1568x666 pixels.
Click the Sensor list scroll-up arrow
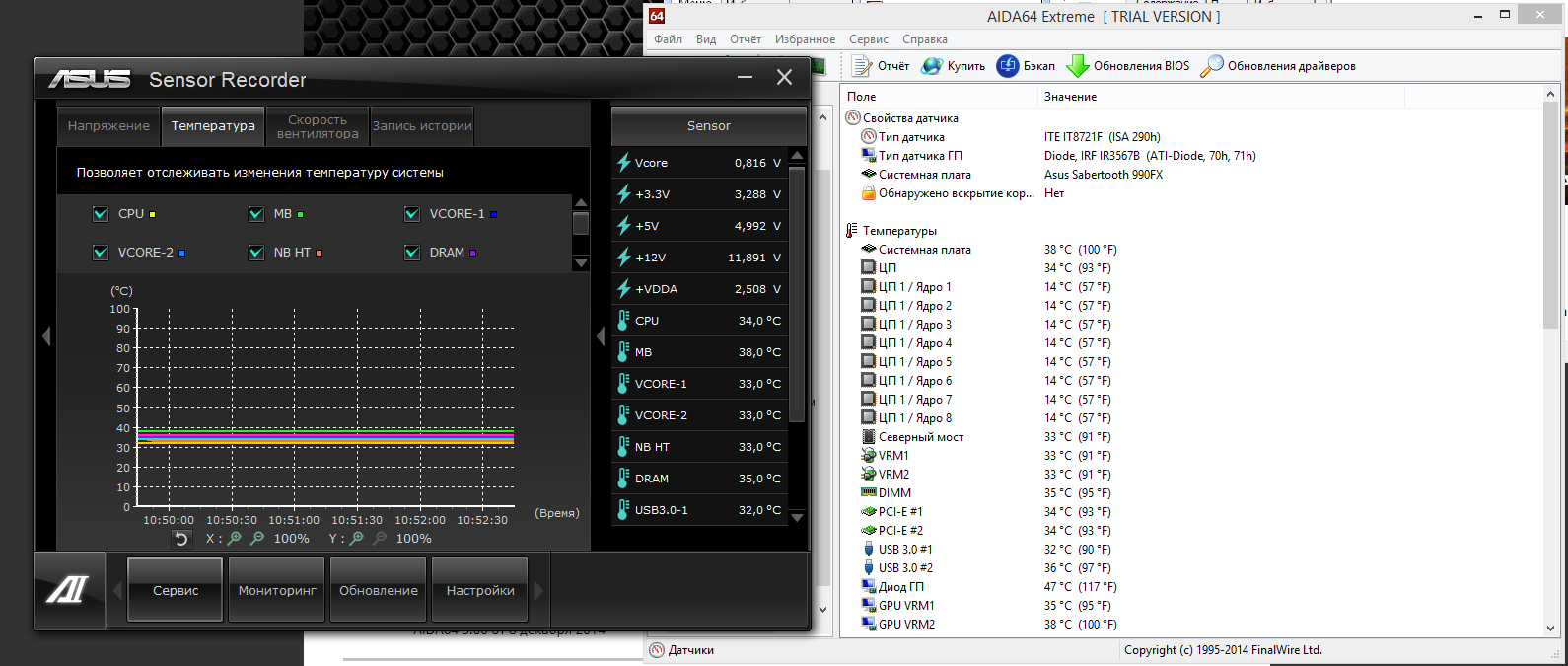click(x=798, y=156)
